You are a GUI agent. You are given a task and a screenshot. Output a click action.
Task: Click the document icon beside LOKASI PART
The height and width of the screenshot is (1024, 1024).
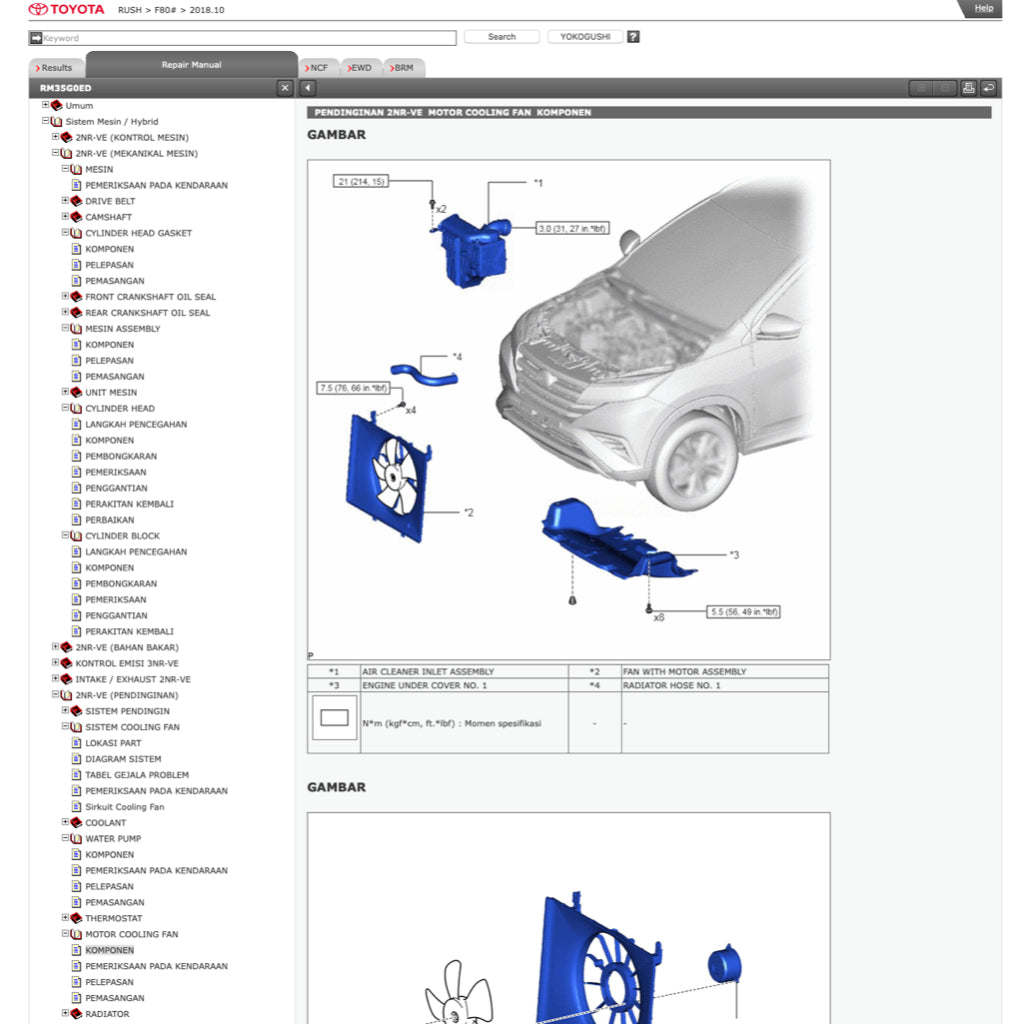76,743
